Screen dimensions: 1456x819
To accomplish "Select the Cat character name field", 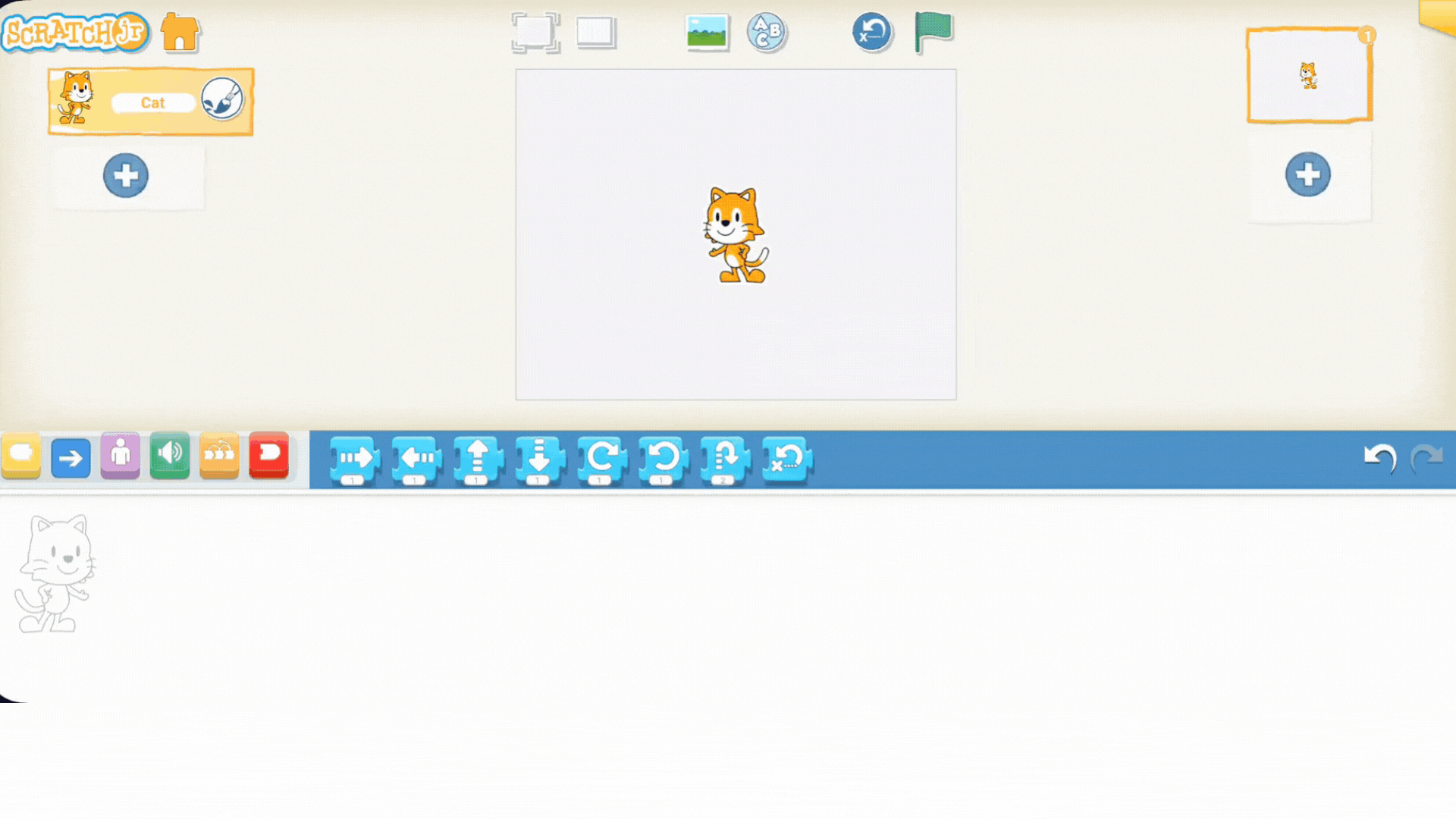I will click(x=152, y=103).
